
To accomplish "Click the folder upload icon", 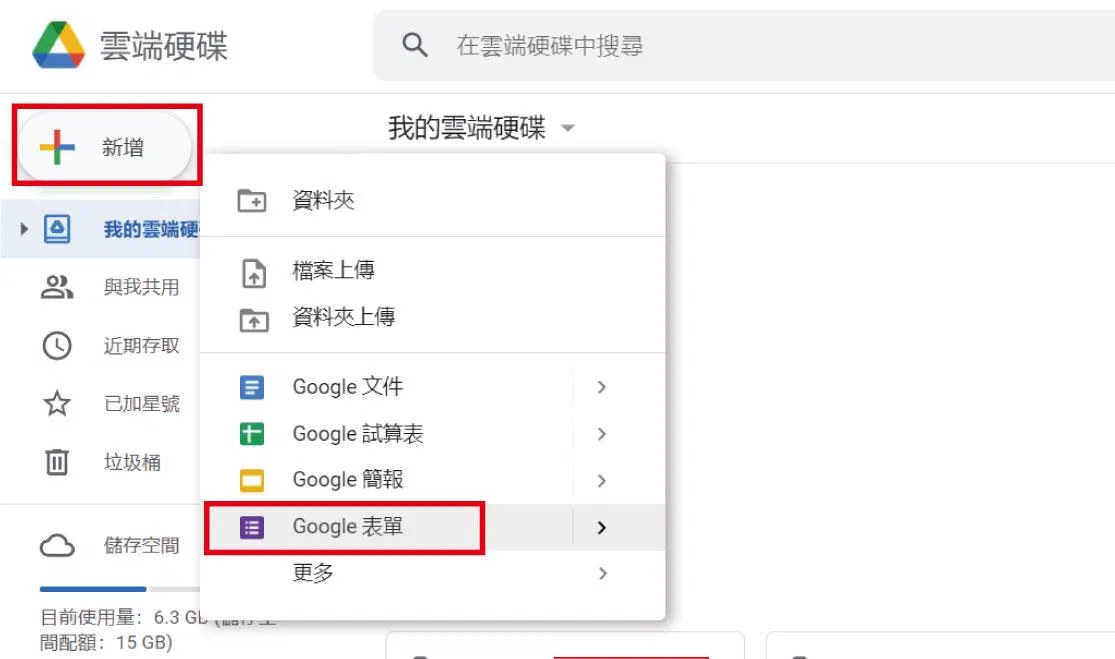I will click(x=254, y=320).
